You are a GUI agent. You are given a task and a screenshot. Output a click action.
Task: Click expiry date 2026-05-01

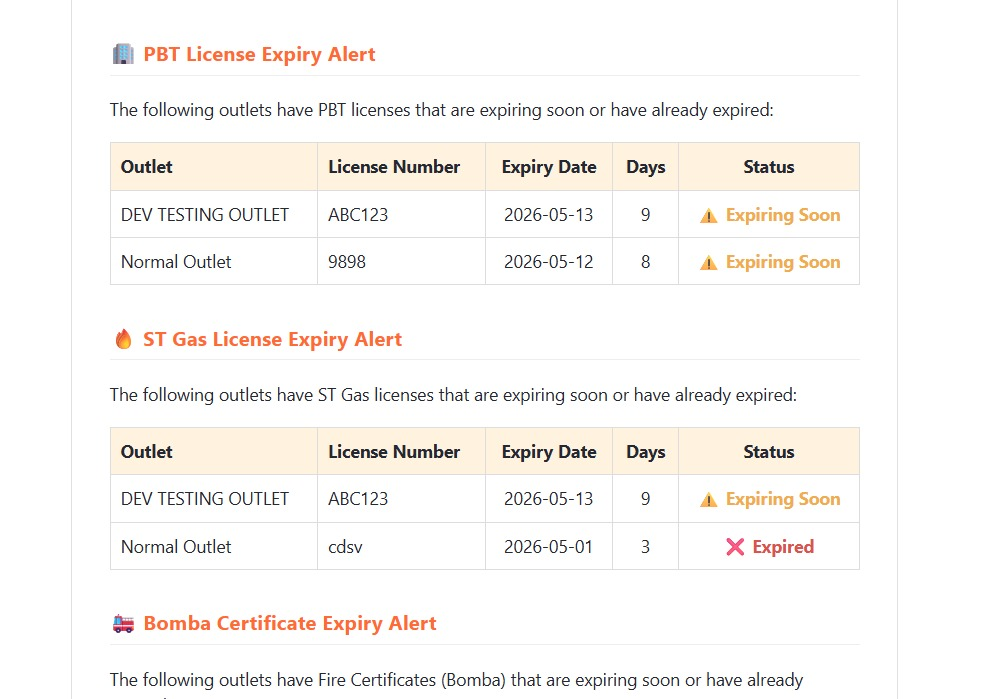(549, 547)
